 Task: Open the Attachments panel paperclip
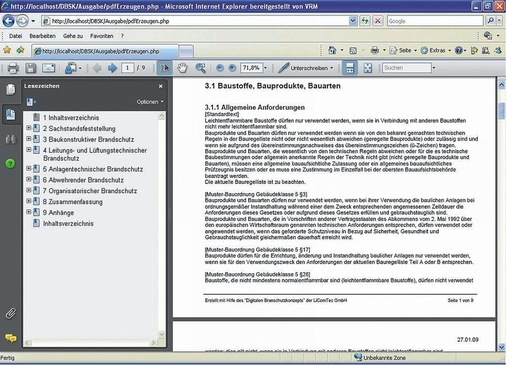click(x=11, y=313)
